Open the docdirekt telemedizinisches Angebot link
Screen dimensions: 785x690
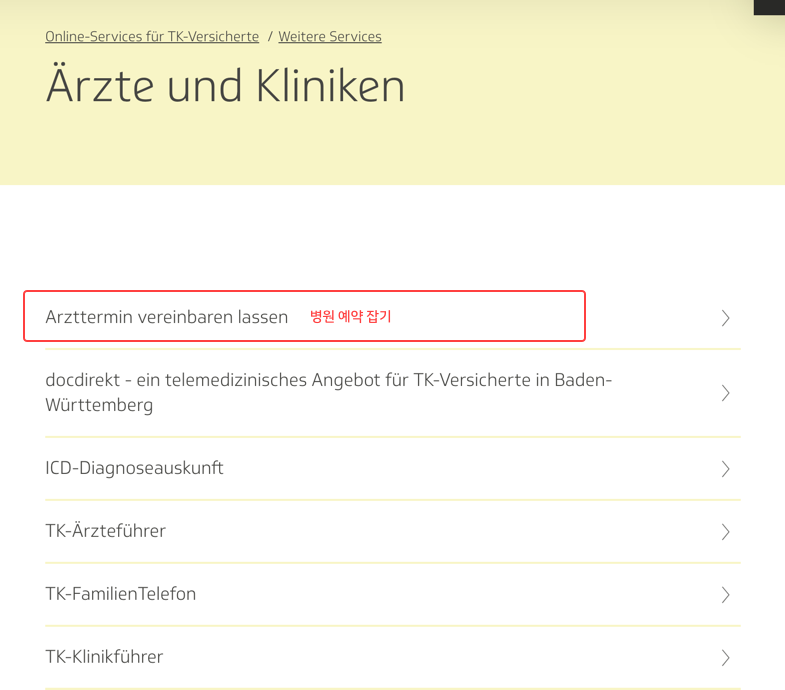[x=329, y=393]
